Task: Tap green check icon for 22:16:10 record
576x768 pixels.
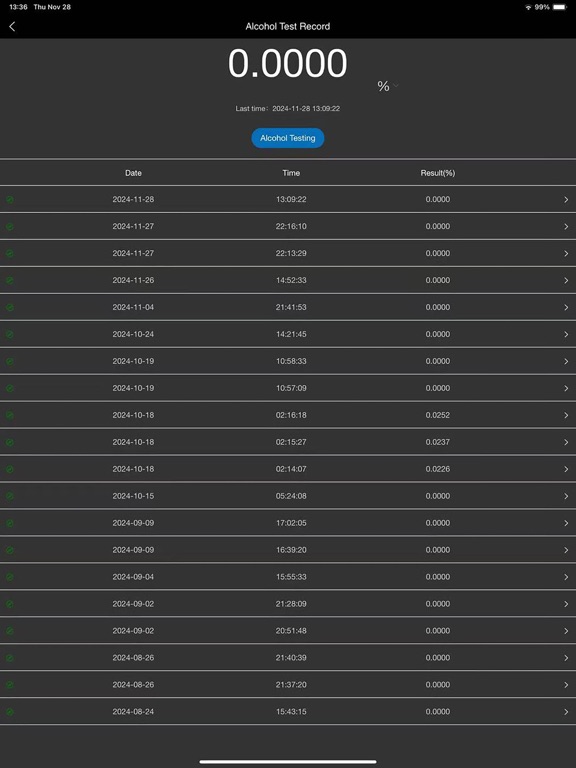Action: [10, 226]
